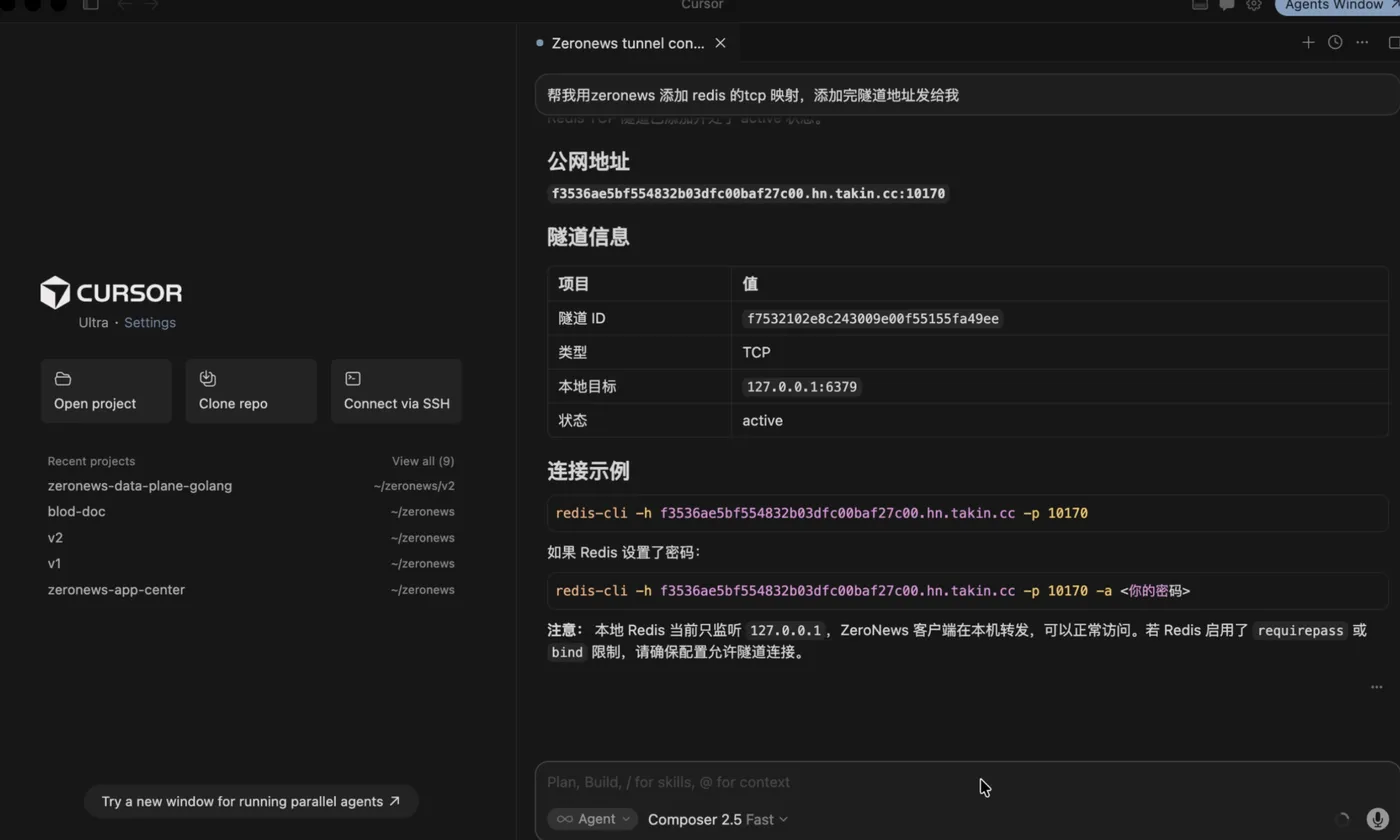
Task: Click the Open project button
Action: [x=106, y=391]
